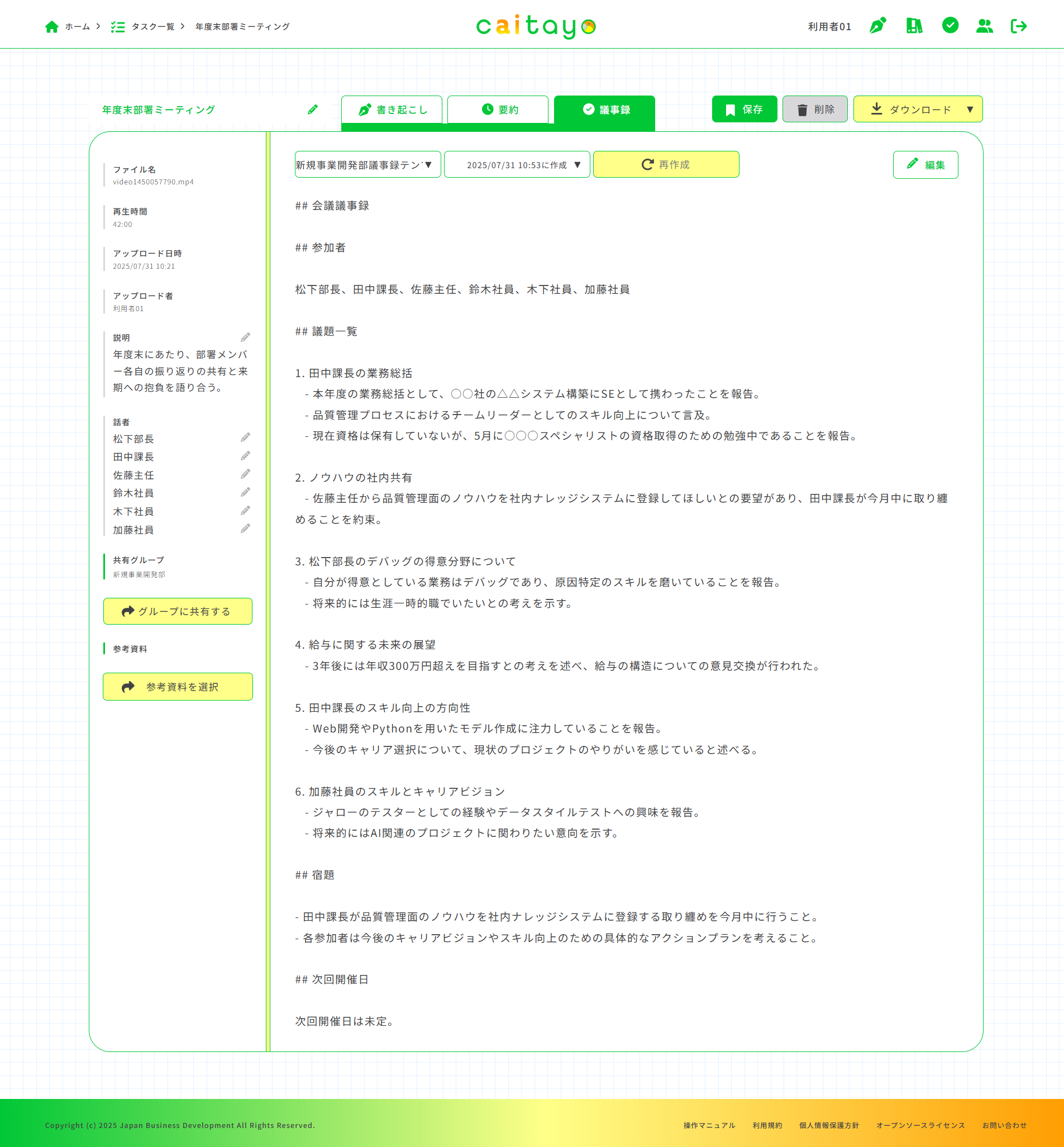Switch to the 書き起こし tab
1064x1147 pixels.
[392, 110]
